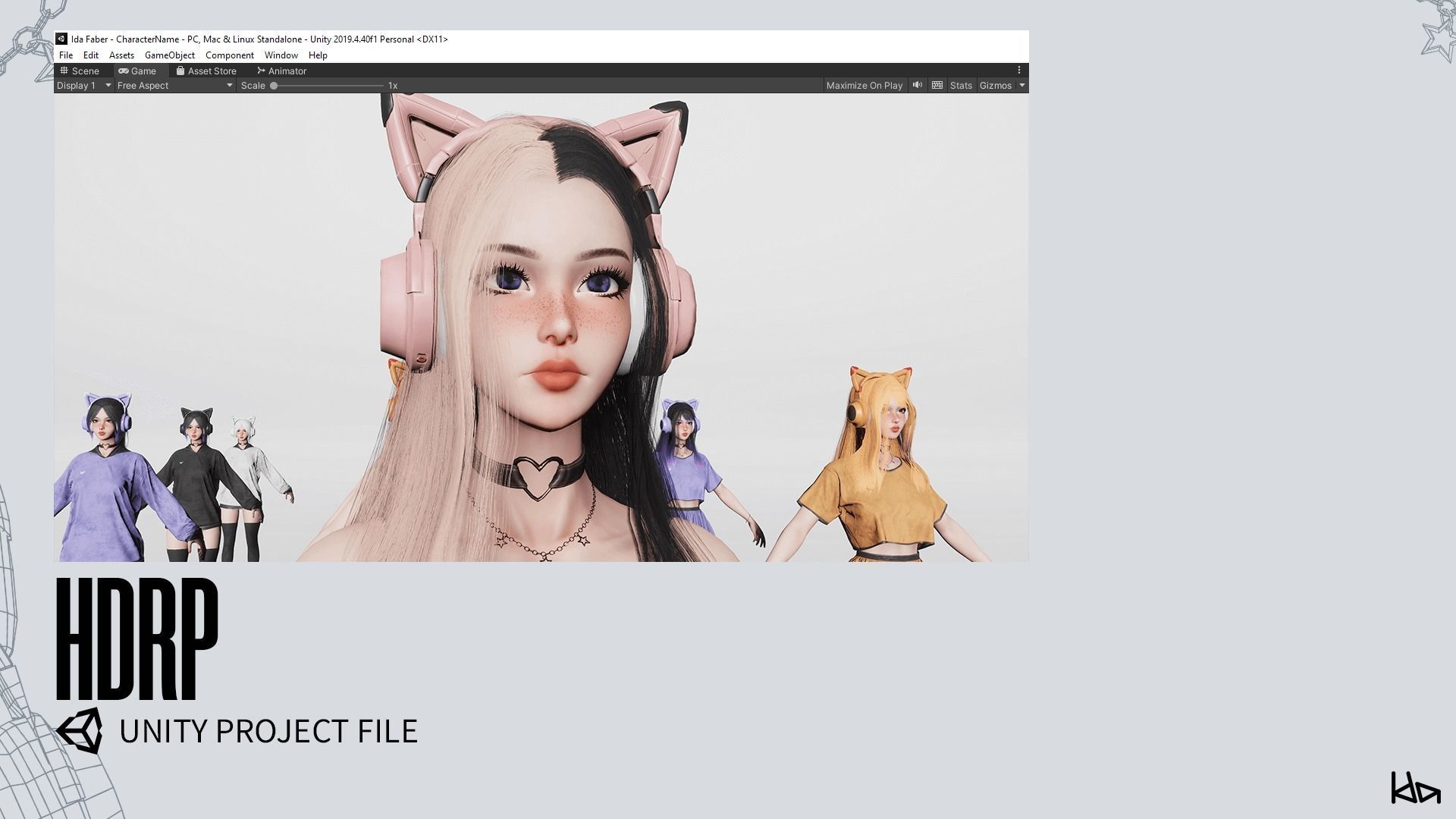1456x819 pixels.
Task: Toggle the Mute Audio speaker icon
Action: click(918, 85)
